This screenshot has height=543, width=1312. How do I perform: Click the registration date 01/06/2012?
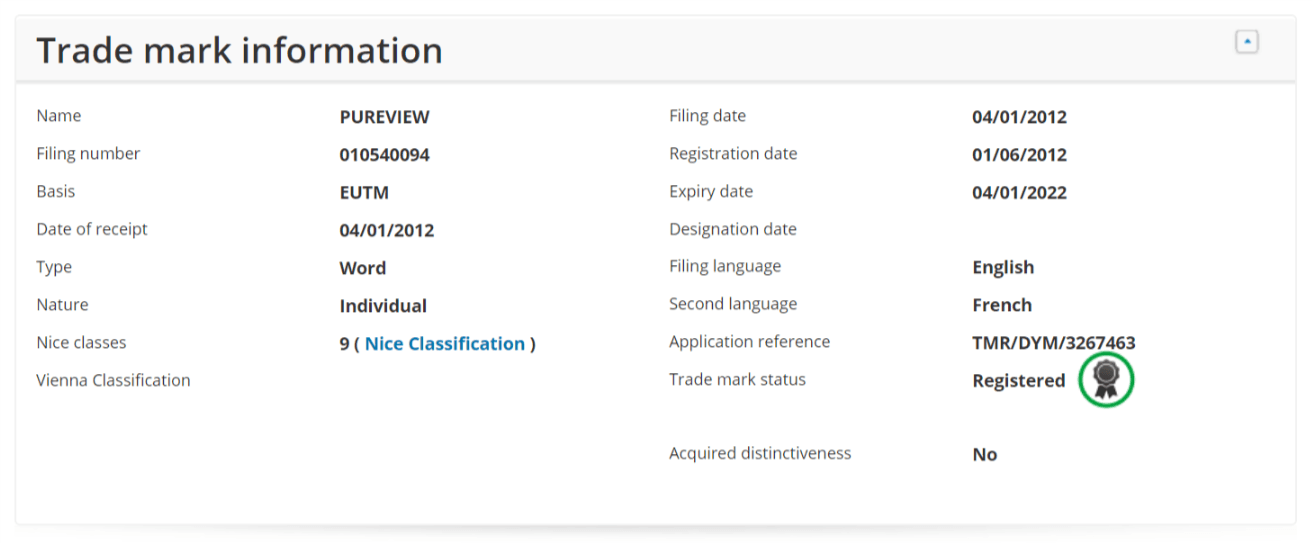click(1019, 155)
